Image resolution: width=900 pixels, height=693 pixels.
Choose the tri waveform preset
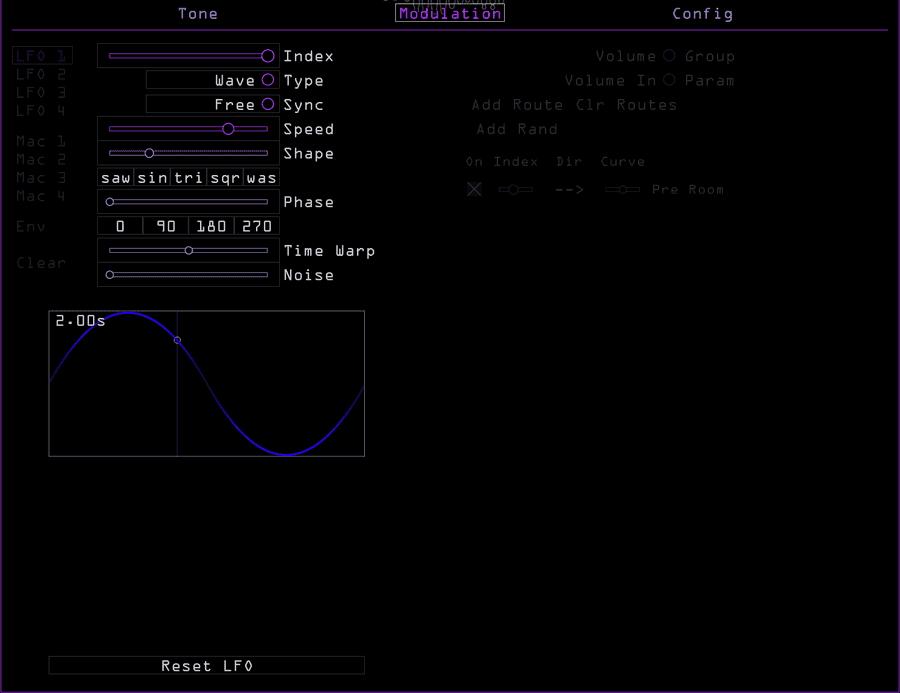coord(188,177)
